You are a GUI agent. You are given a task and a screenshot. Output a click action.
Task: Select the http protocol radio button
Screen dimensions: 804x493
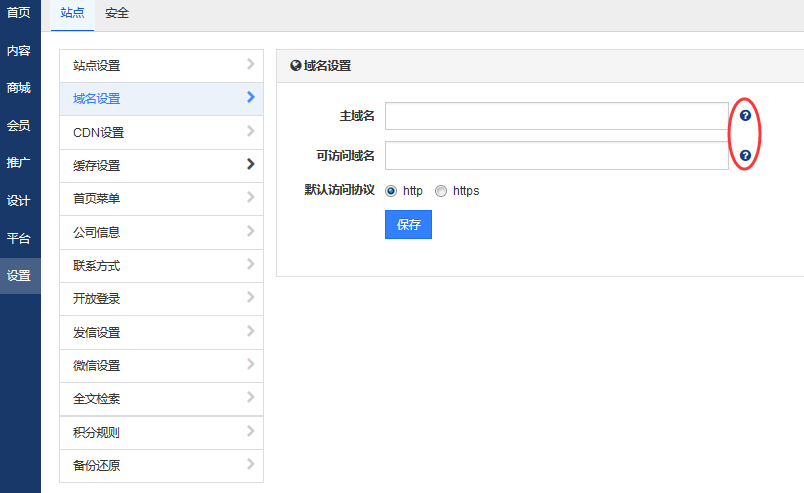pyautogui.click(x=391, y=191)
